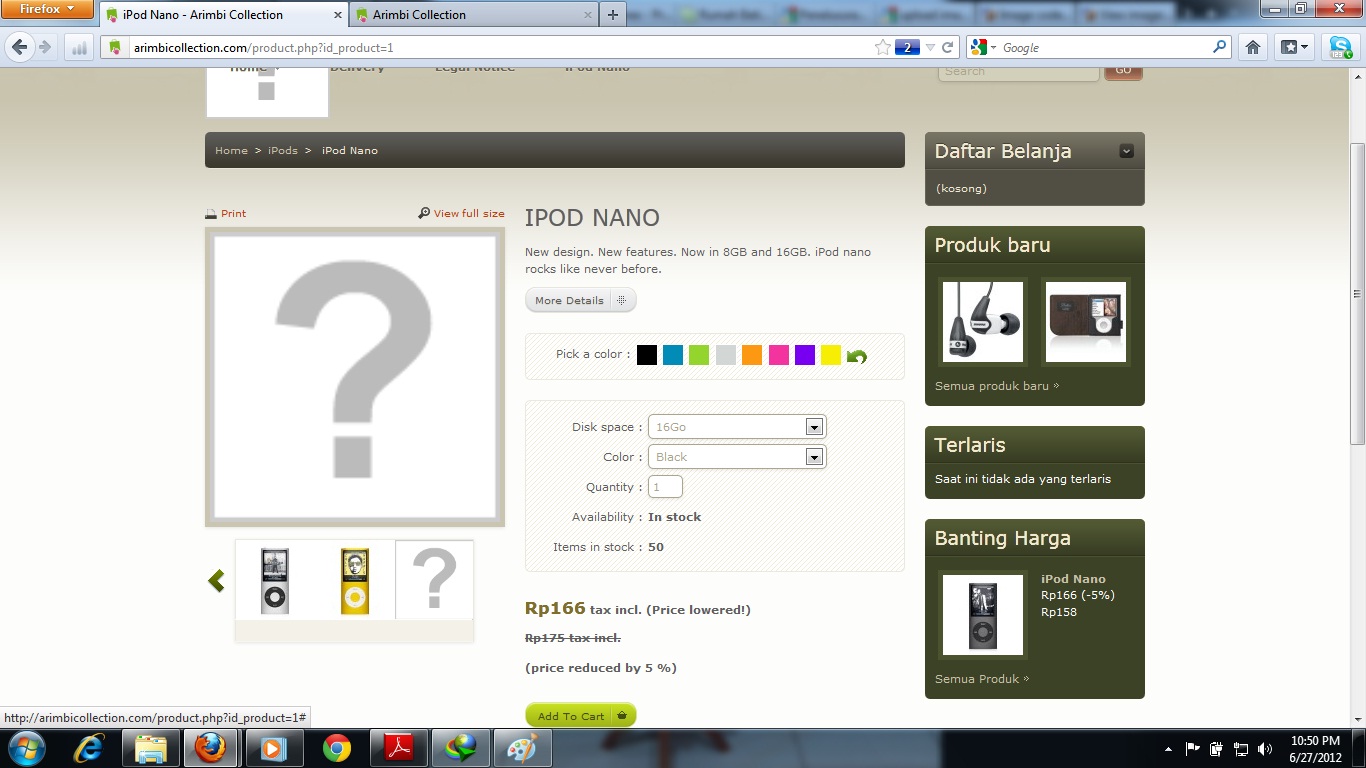Click the Firefox back arrow button
The width and height of the screenshot is (1366, 768).
19,47
